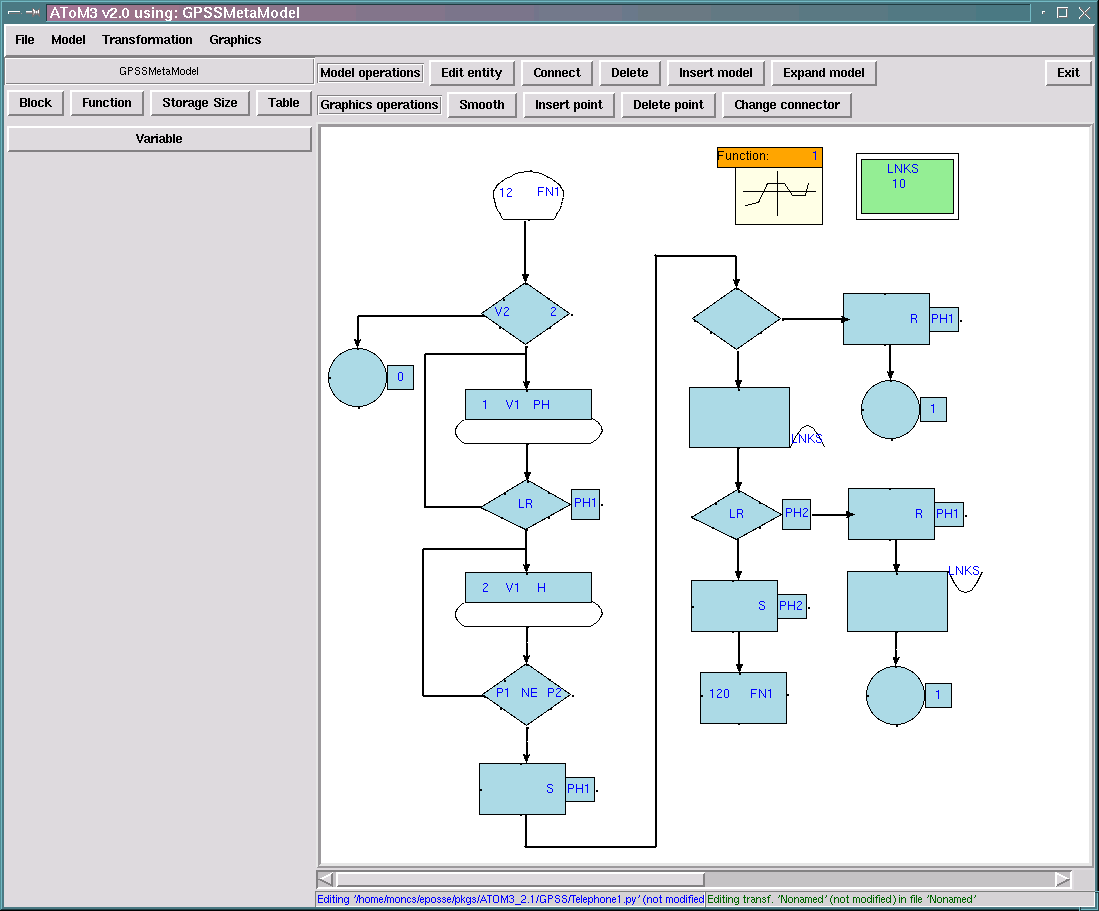Maximize the AToM3 window

1062,12
